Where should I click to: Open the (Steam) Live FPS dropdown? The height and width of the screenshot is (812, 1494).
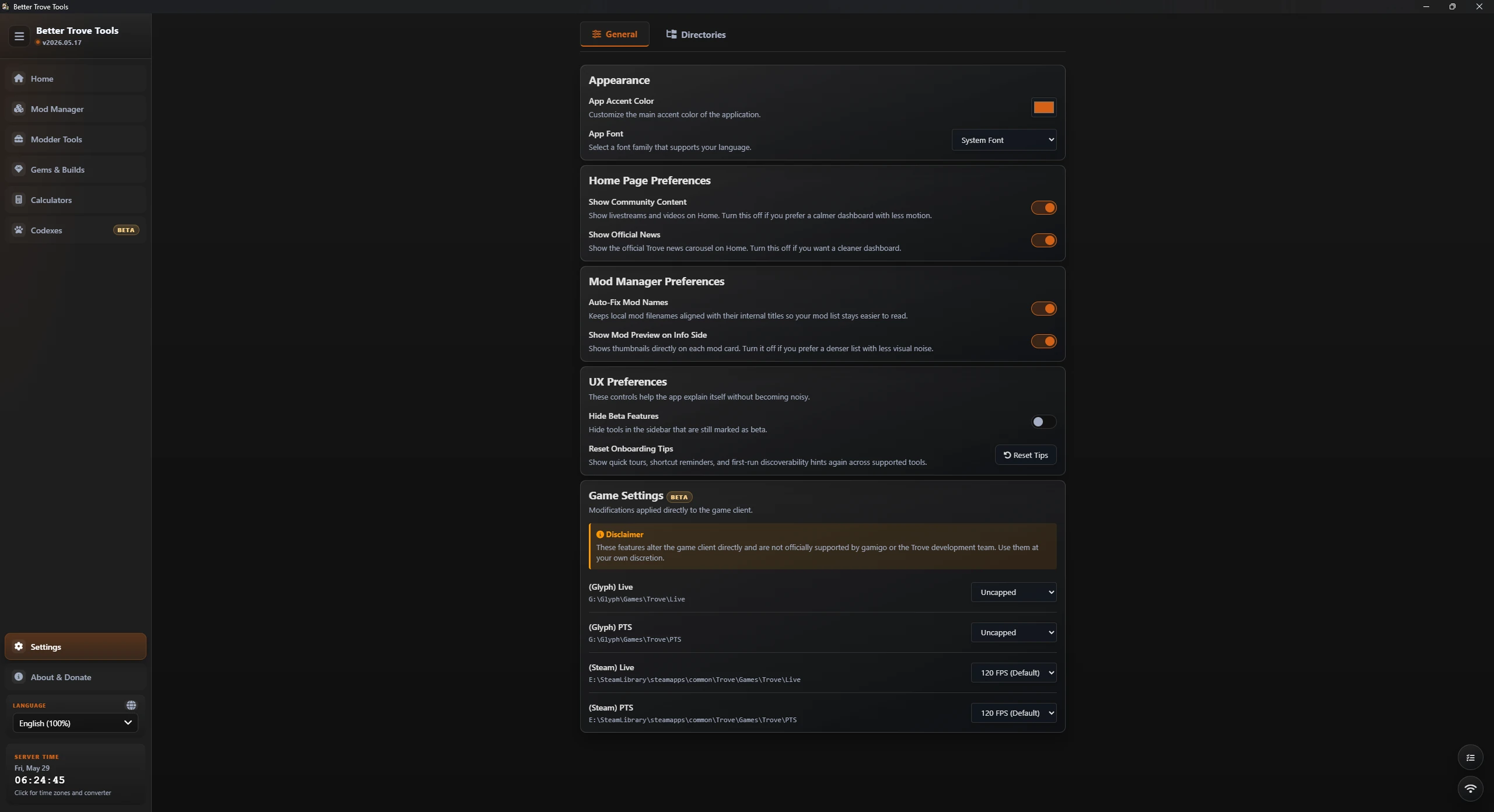(x=1014, y=673)
